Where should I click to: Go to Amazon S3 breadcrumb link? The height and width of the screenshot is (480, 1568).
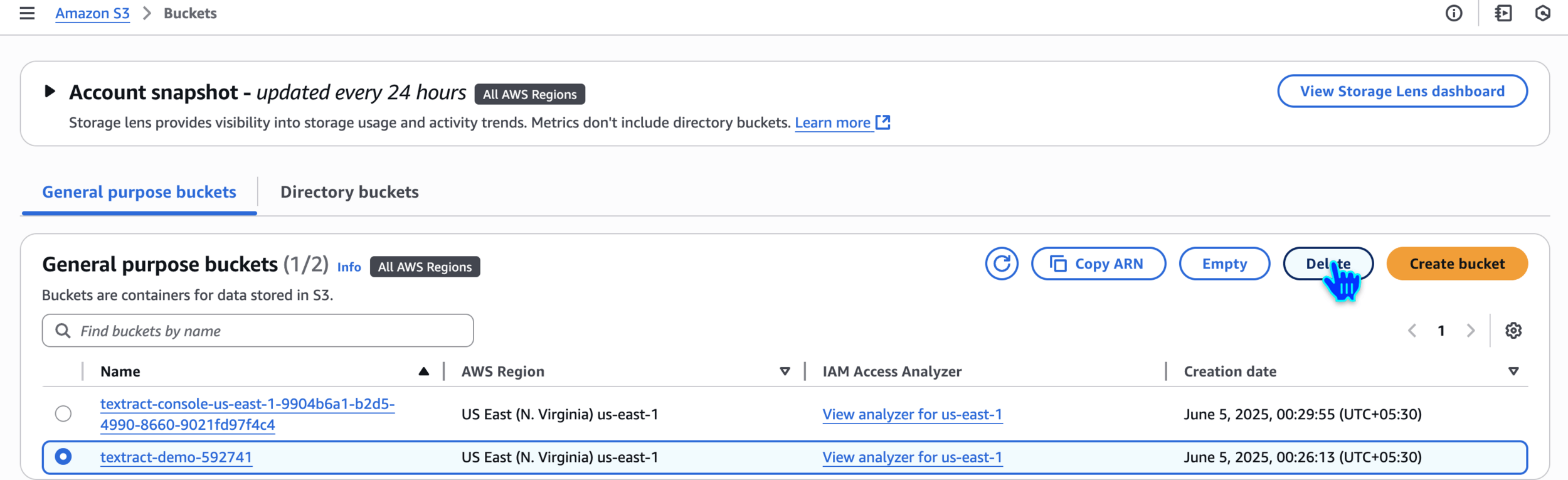(x=92, y=13)
